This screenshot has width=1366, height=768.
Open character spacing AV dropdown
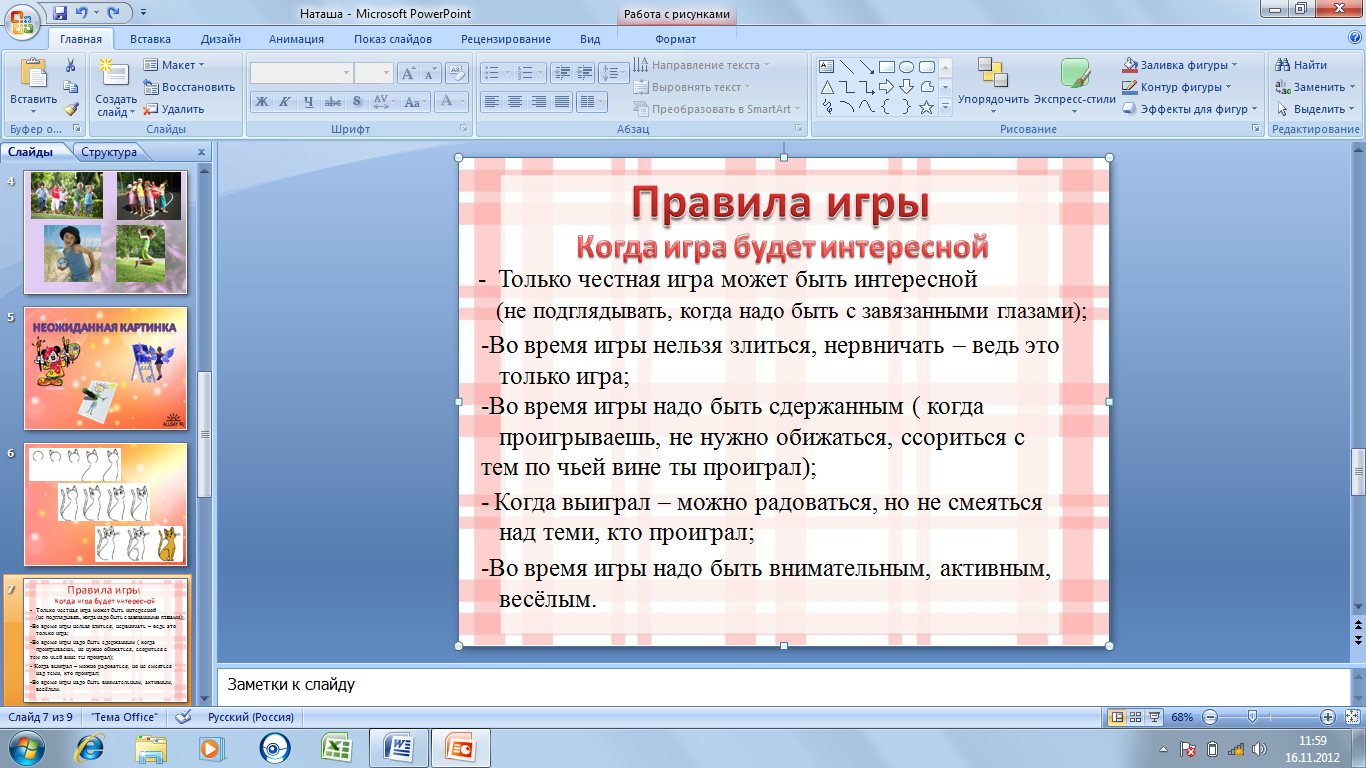click(x=384, y=101)
